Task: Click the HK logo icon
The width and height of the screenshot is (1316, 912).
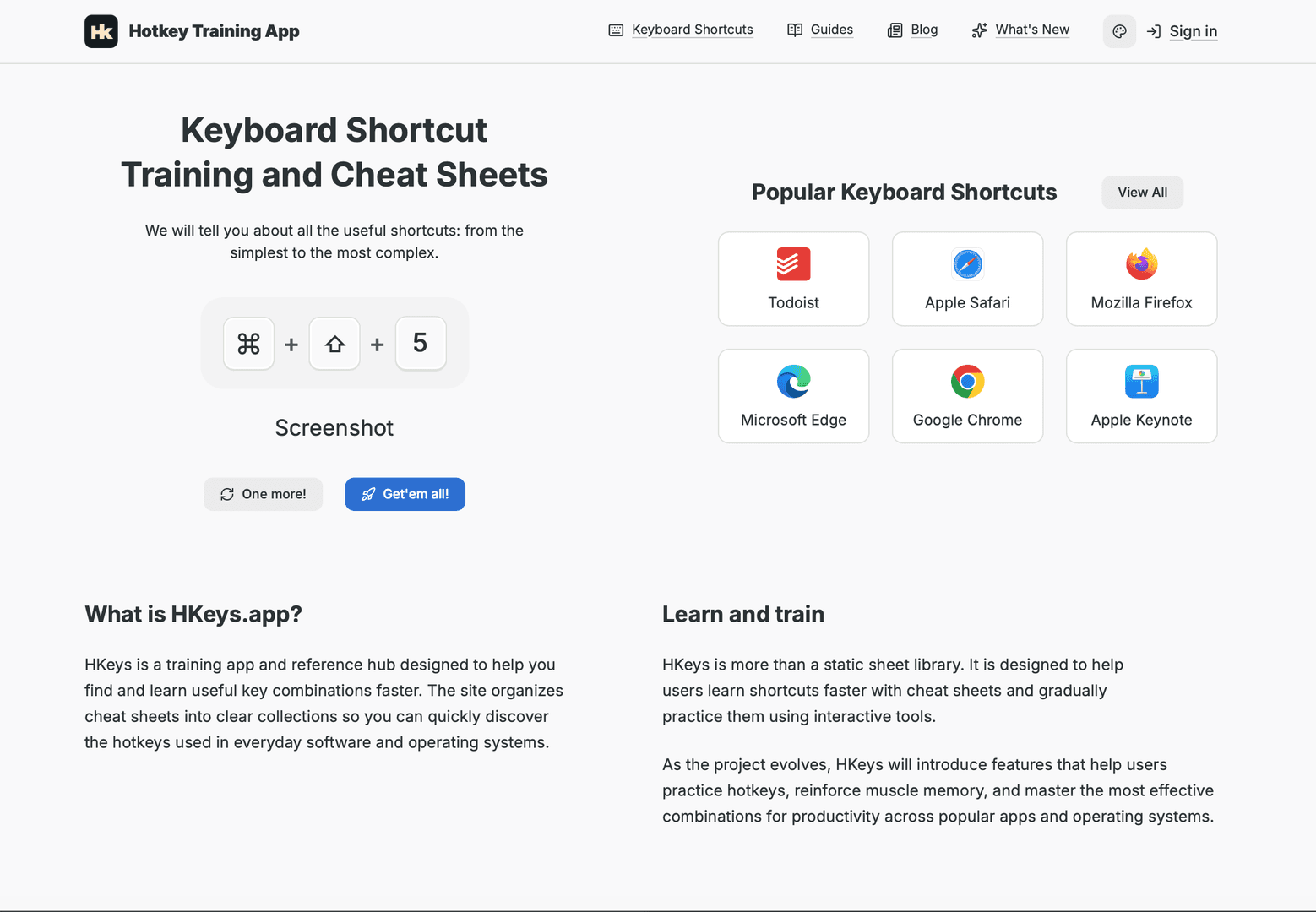Action: point(101,31)
